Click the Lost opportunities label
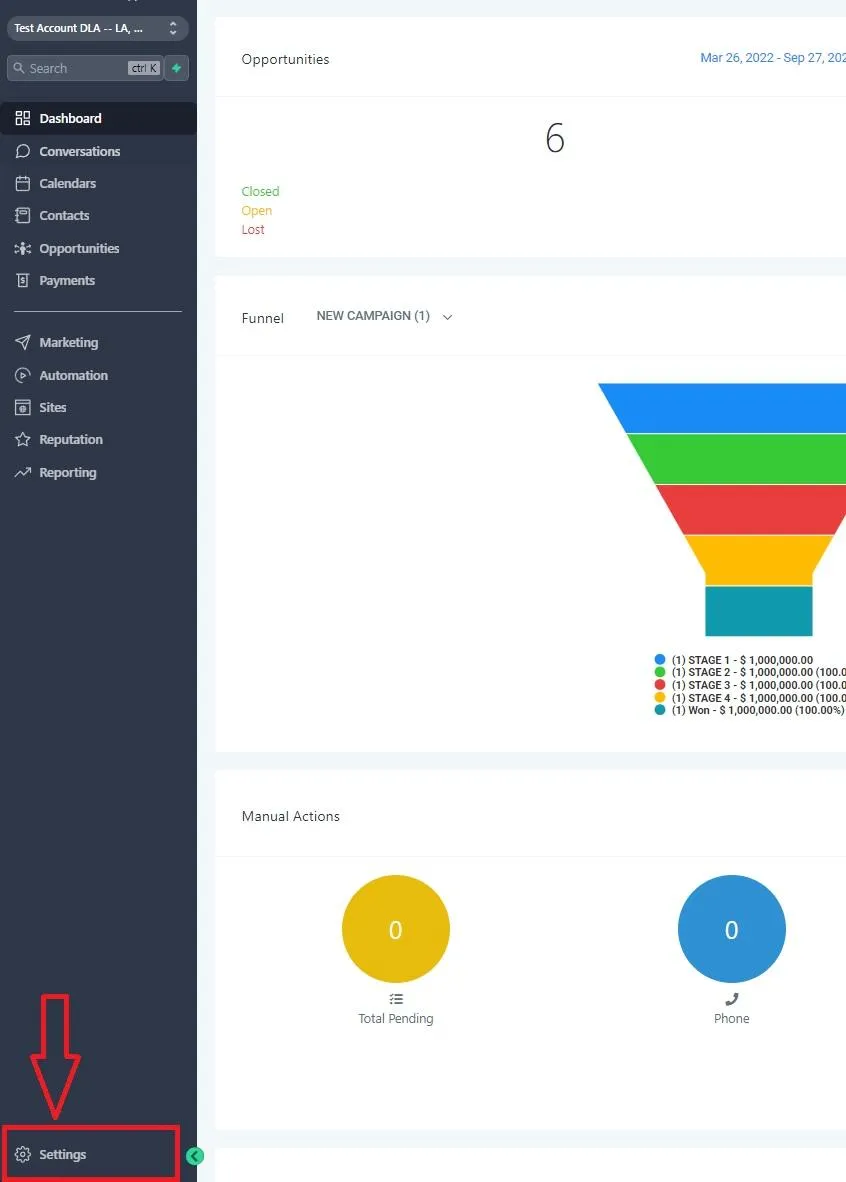This screenshot has height=1182, width=846. 253,229
